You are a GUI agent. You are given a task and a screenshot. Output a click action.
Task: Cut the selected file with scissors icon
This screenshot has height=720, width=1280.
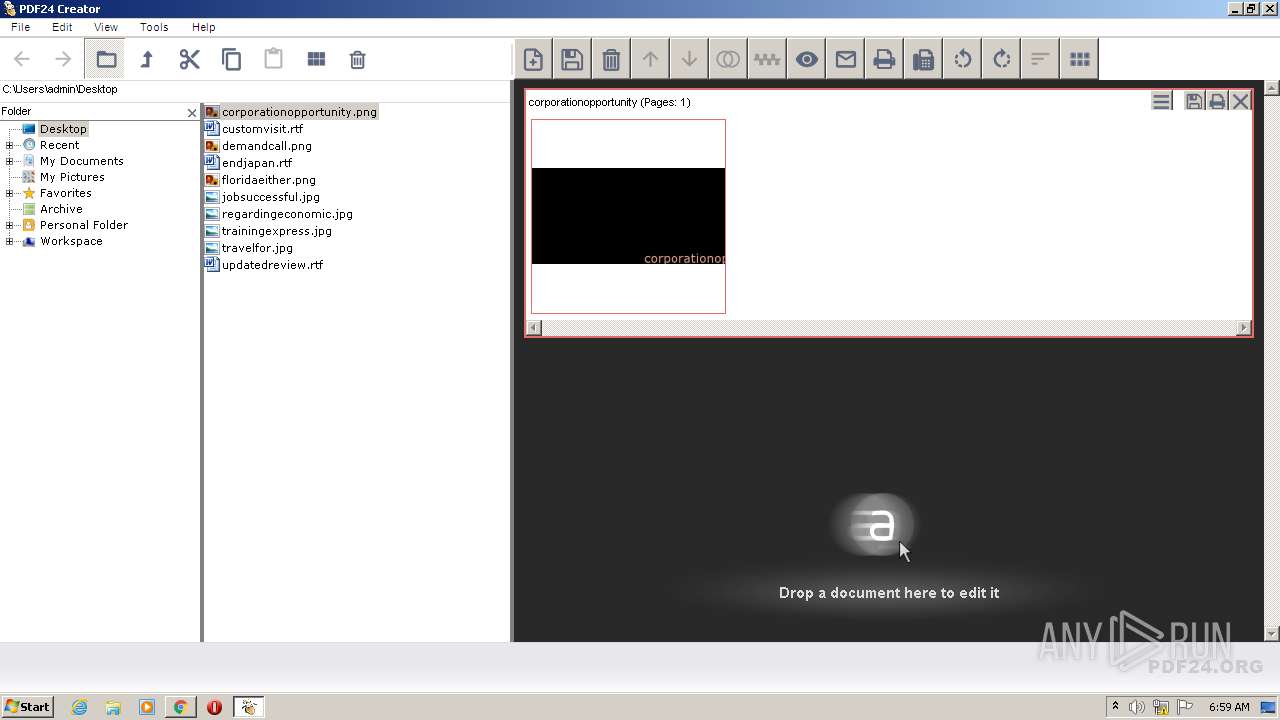point(189,60)
